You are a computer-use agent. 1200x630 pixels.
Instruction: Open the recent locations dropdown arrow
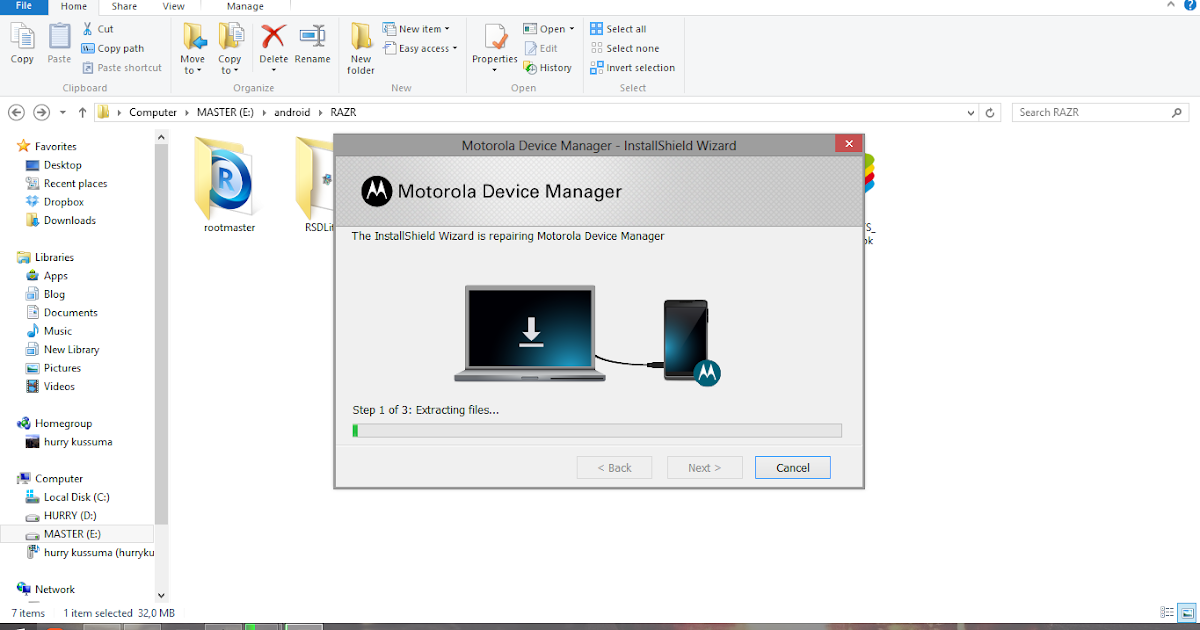pos(63,112)
